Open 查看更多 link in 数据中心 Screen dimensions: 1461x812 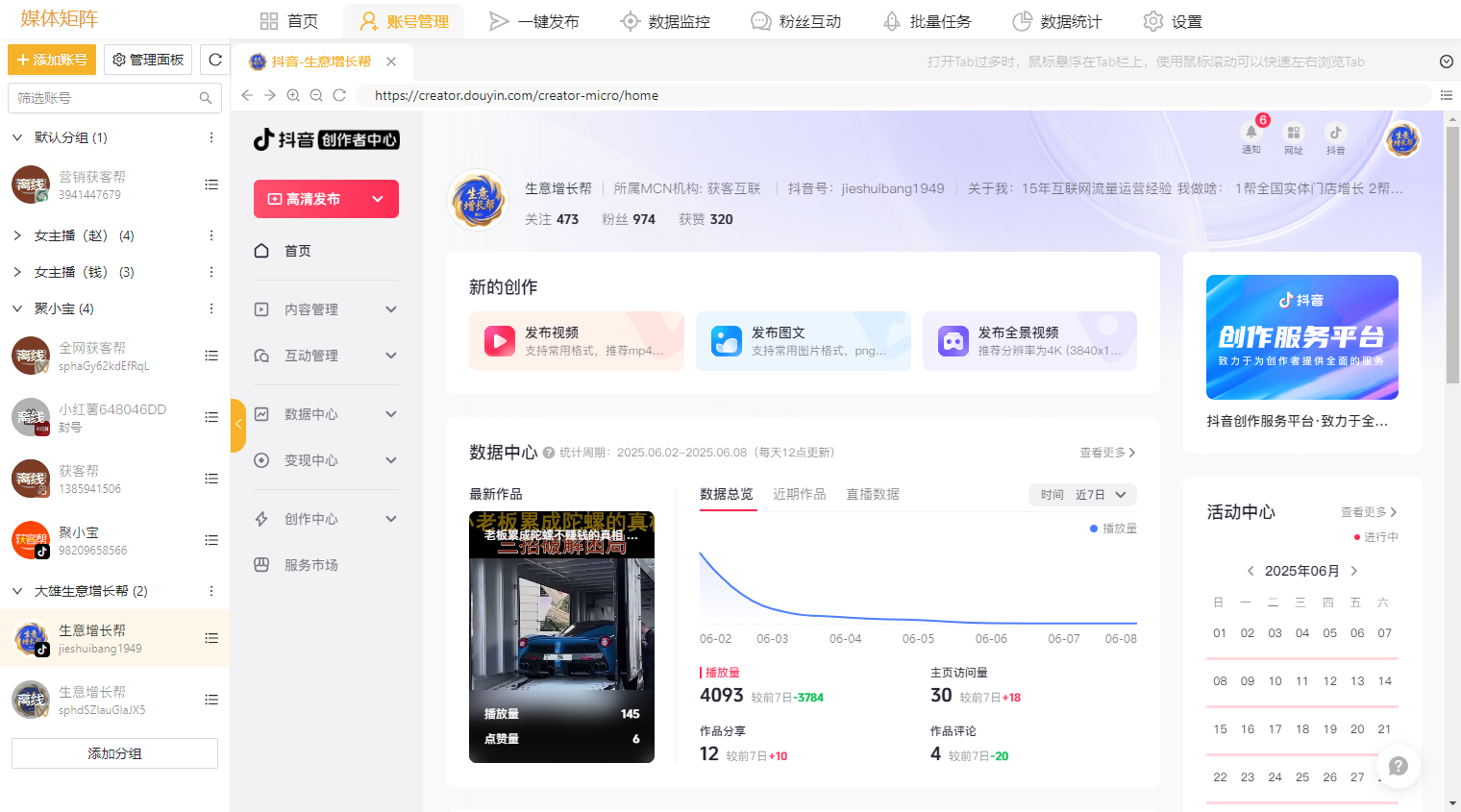[1107, 453]
